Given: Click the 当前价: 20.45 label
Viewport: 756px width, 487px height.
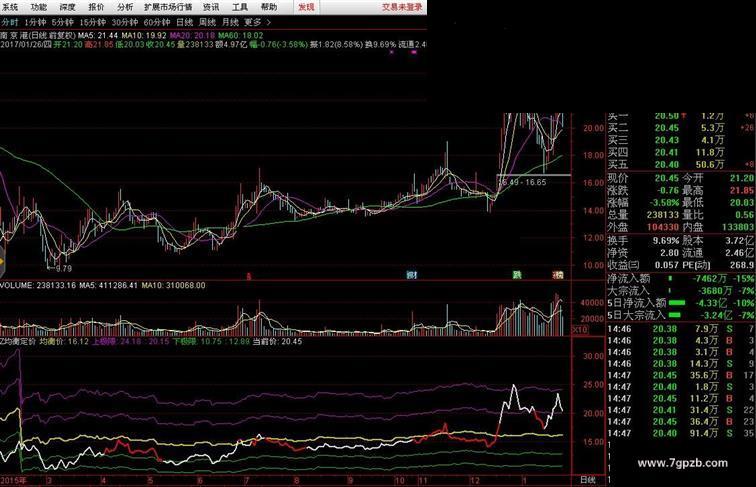Looking at the screenshot, I should [277, 341].
